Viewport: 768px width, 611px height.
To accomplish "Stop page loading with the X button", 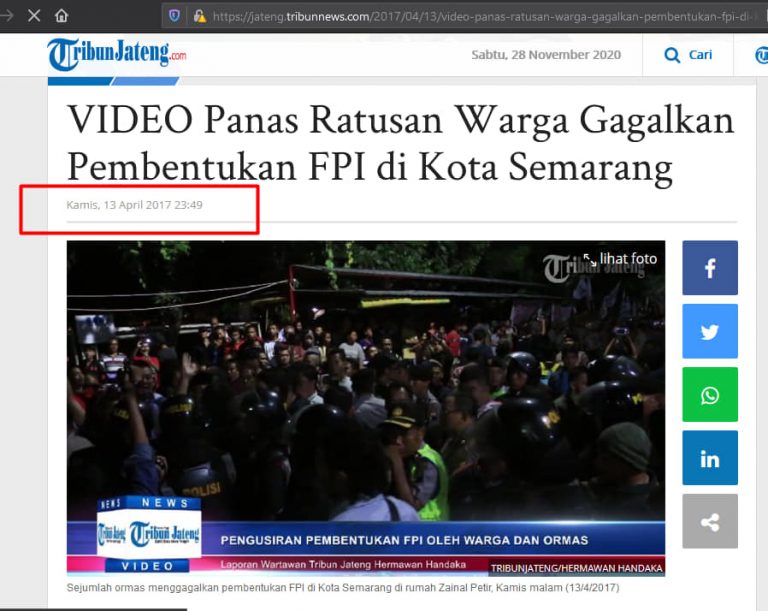I will point(34,16).
